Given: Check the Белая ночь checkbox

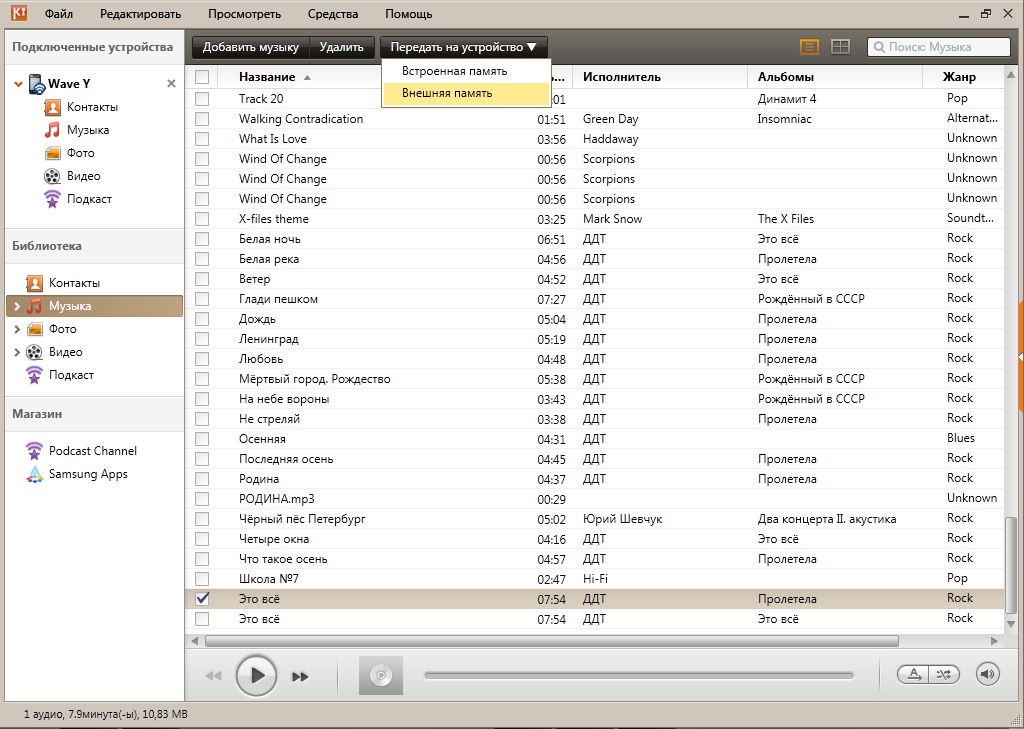Looking at the screenshot, I should 202,239.
